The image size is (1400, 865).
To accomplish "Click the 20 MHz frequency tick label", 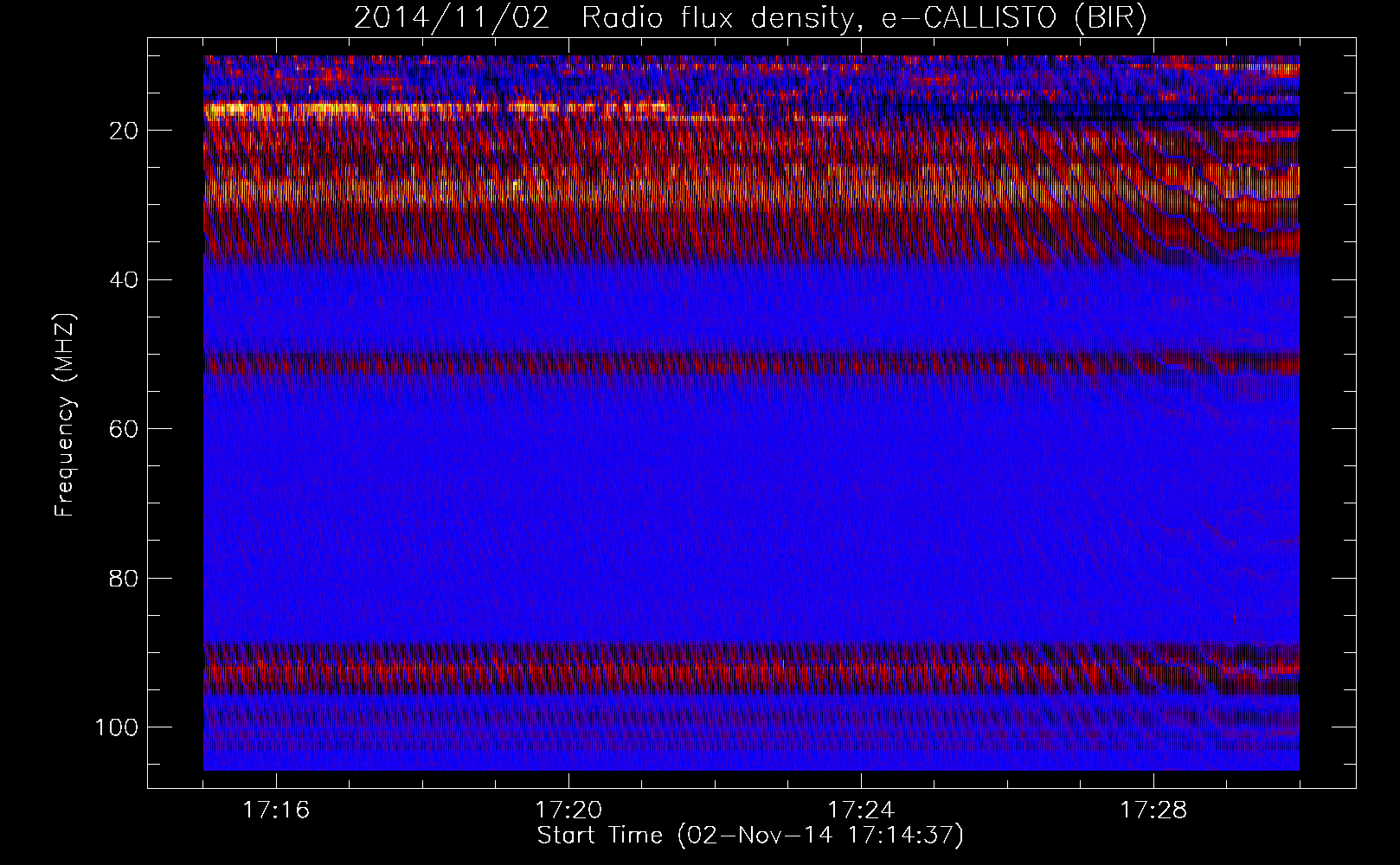I will 125,131.
